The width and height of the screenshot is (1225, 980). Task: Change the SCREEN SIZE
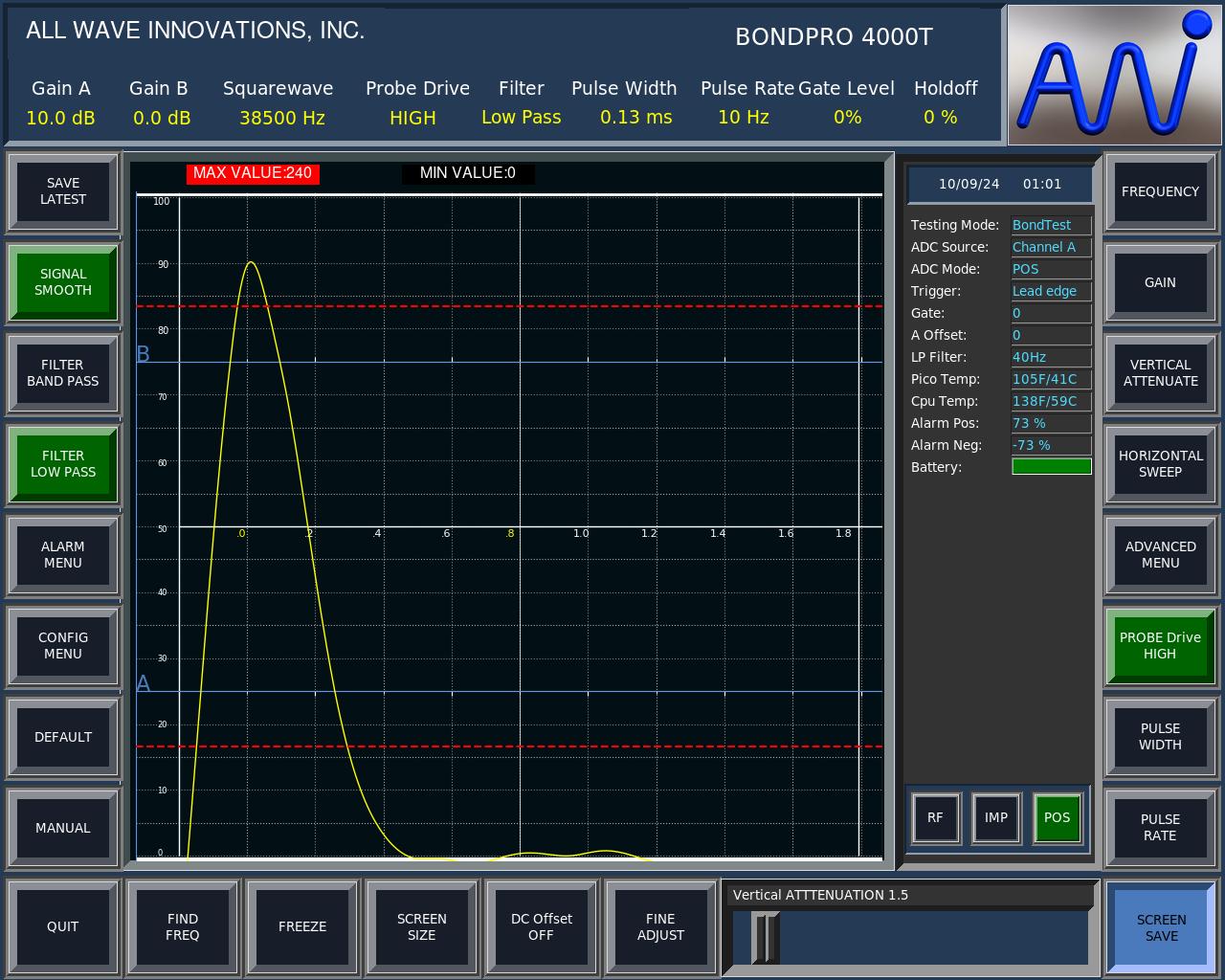point(422,926)
